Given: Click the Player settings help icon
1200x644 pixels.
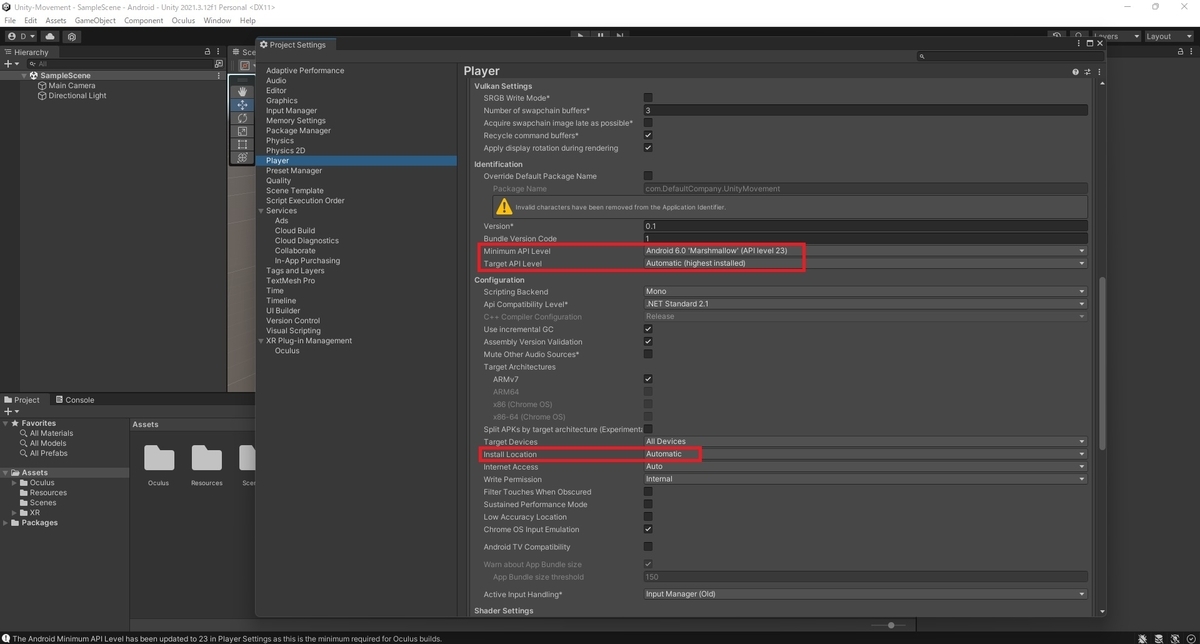Looking at the screenshot, I should point(1076,72).
